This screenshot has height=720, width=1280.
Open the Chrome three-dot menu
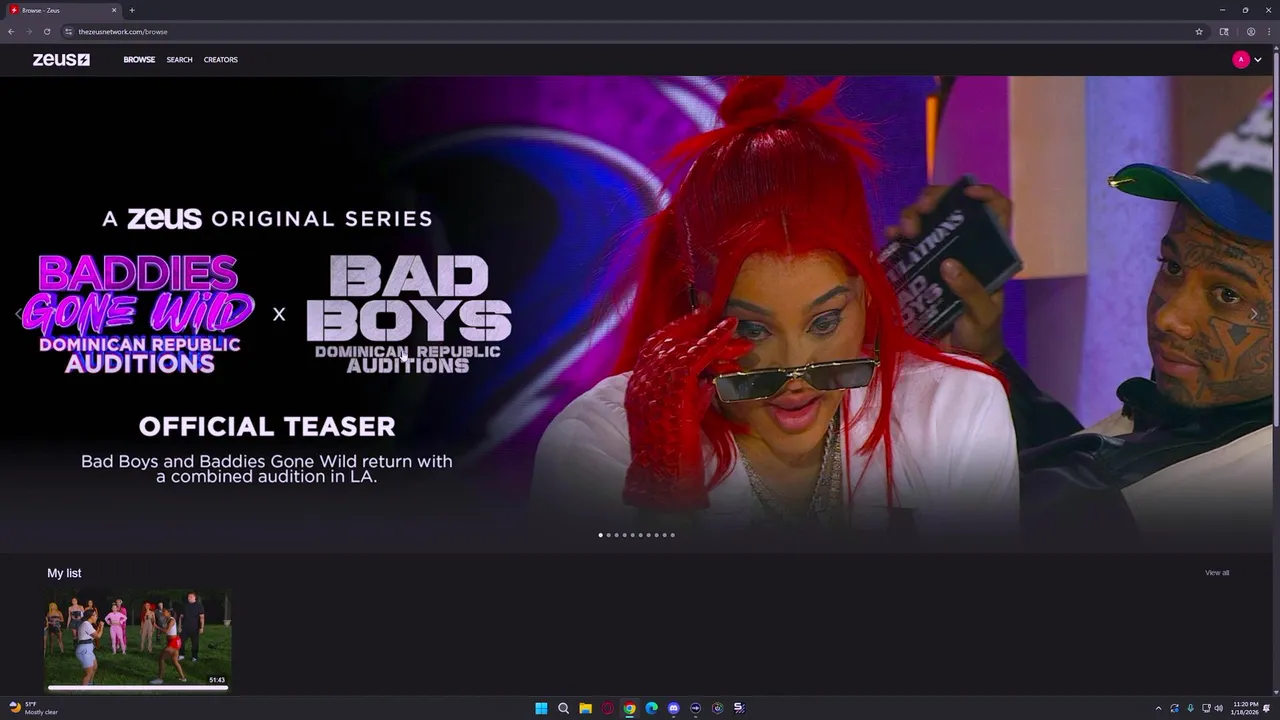[1270, 32]
